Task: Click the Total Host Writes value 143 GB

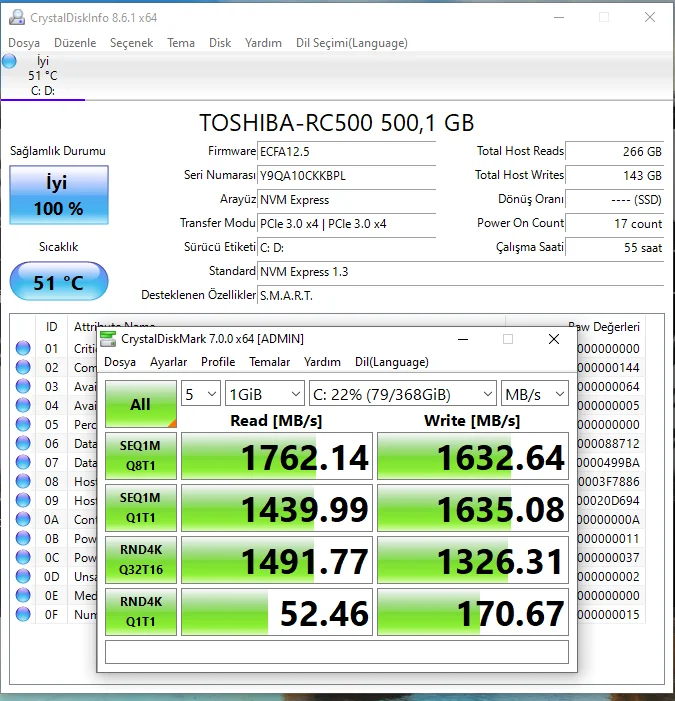Action: [x=615, y=176]
